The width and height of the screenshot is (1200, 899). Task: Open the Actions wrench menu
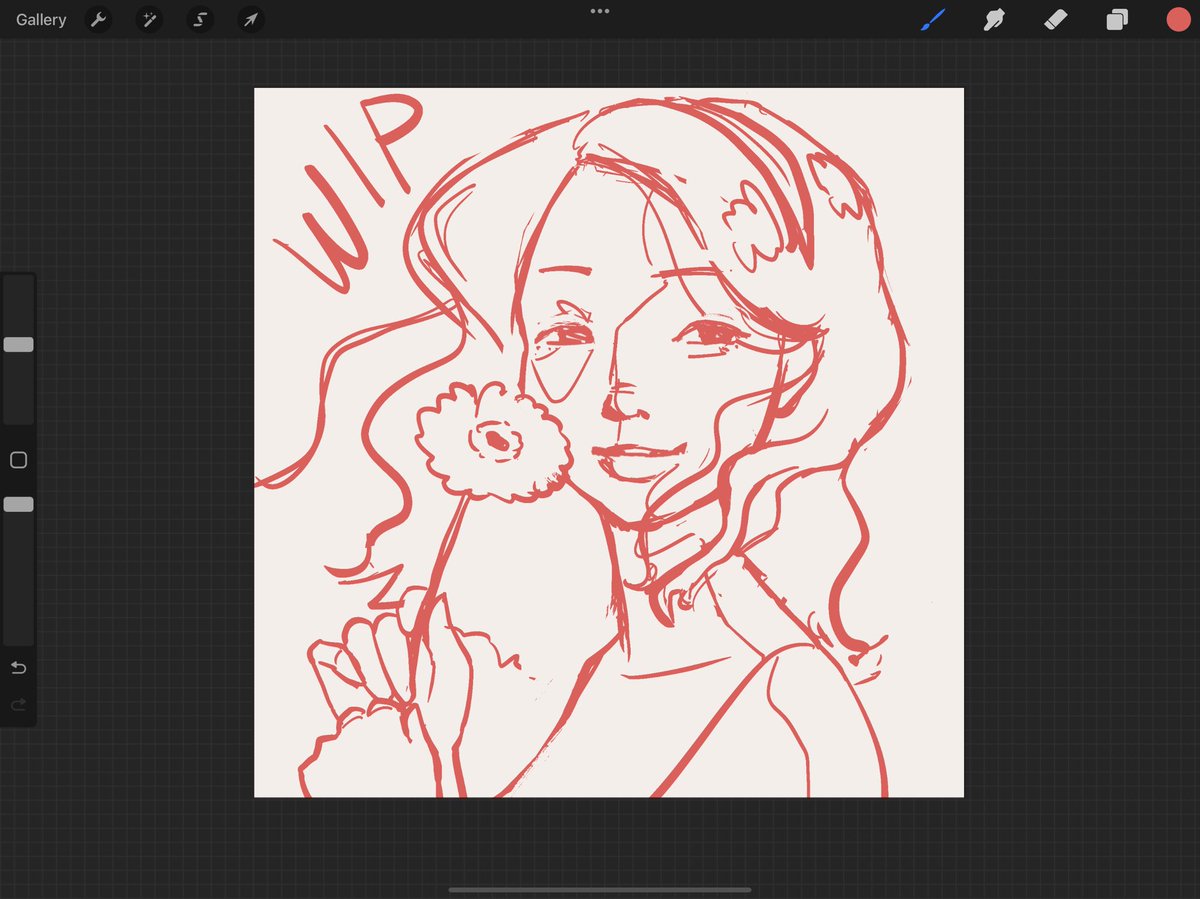point(98,19)
